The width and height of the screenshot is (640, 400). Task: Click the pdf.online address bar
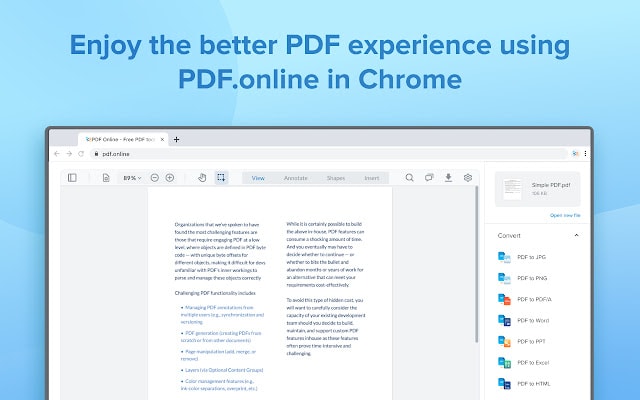click(329, 154)
